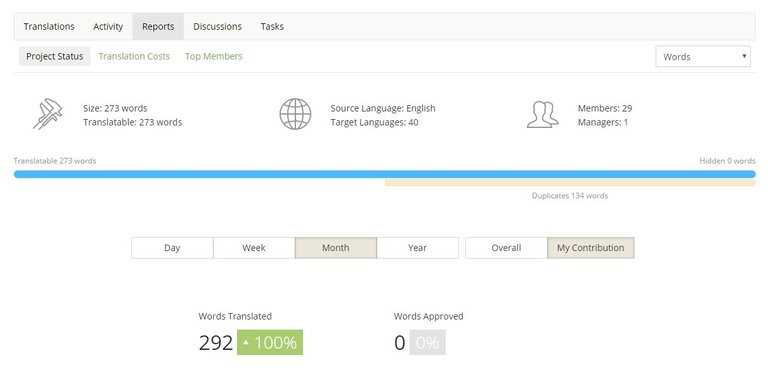The image size is (768, 381).
Task: Open the Tasks tab
Action: pyautogui.click(x=272, y=26)
